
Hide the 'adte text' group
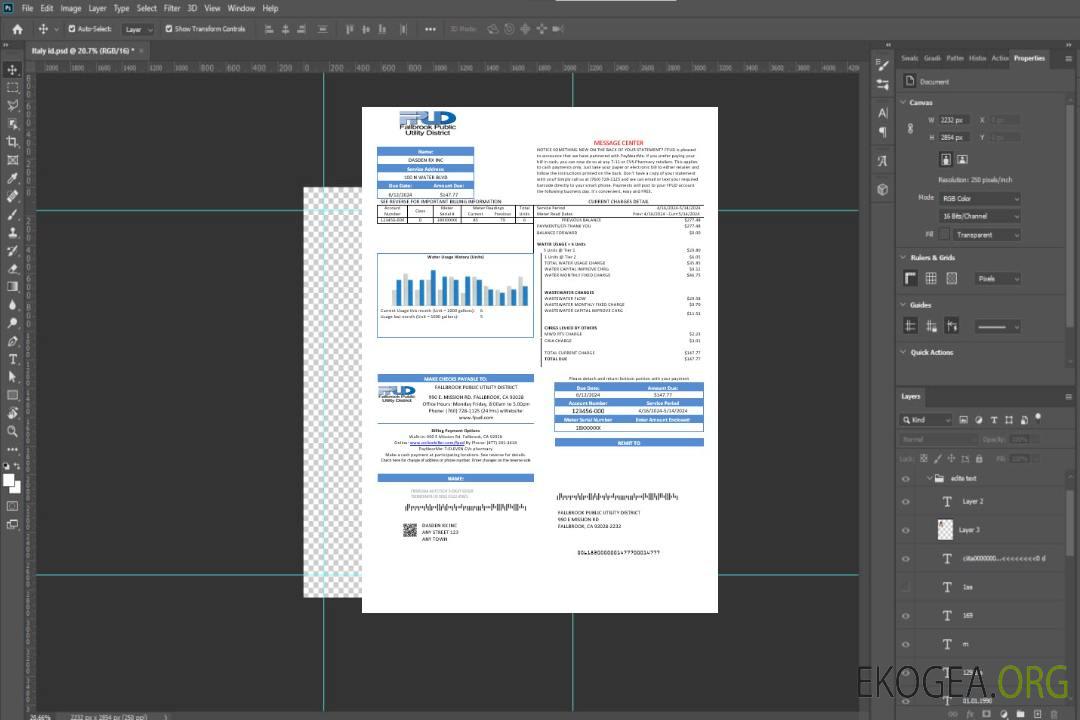click(x=906, y=479)
